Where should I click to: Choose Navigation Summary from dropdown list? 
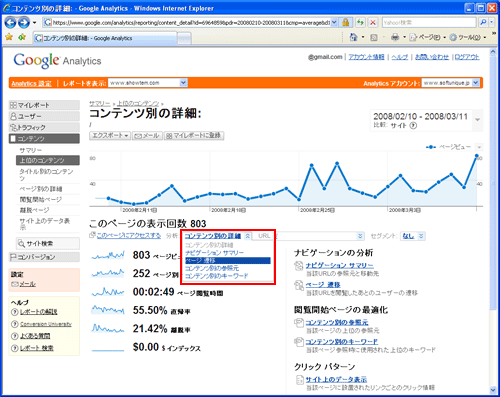(x=214, y=253)
